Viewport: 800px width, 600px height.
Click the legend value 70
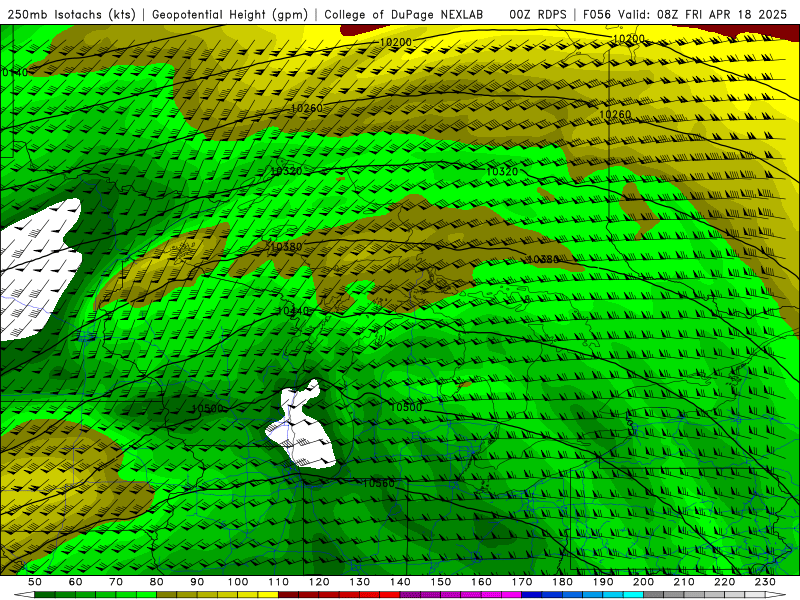[x=116, y=582]
